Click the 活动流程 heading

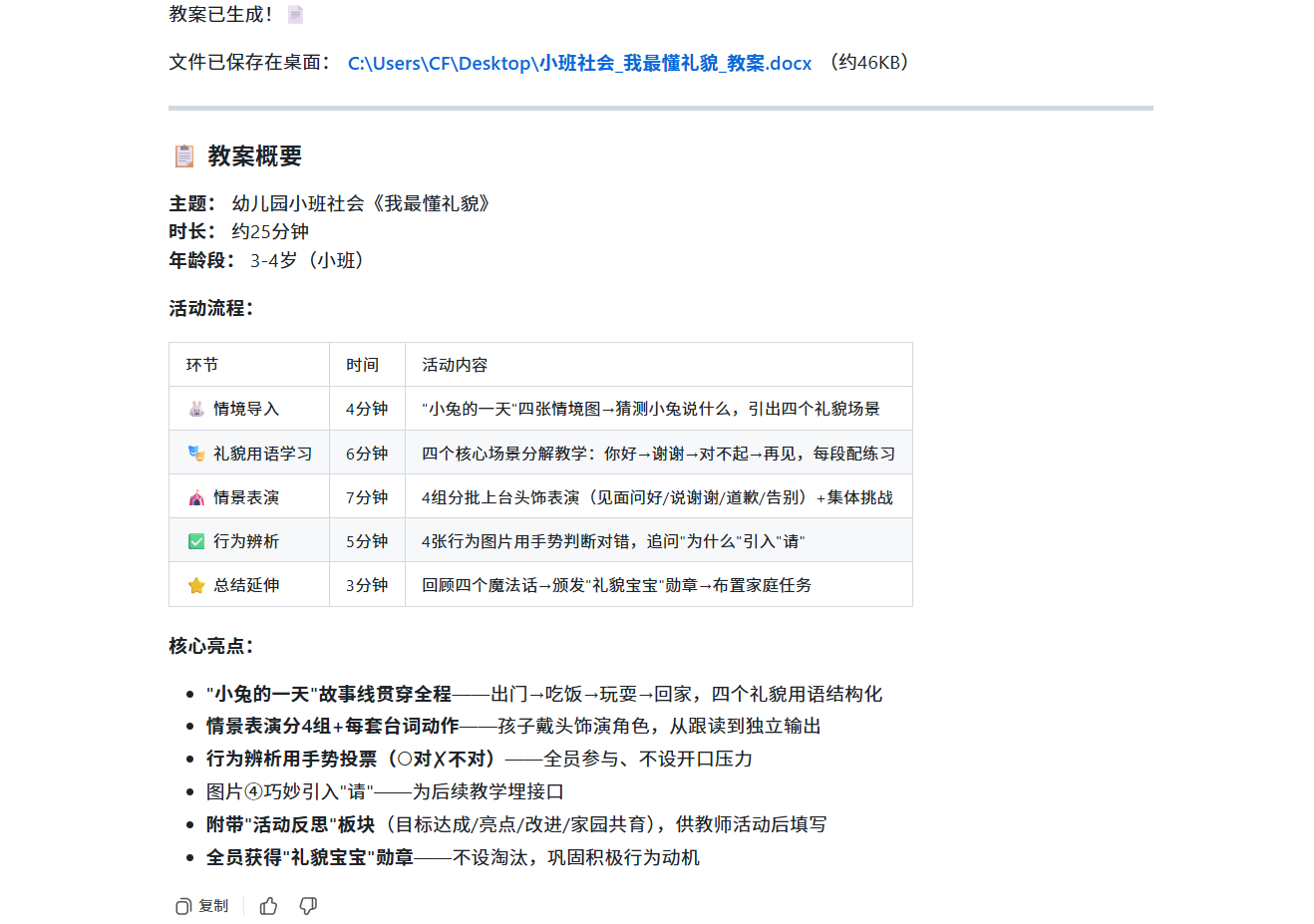coord(211,308)
